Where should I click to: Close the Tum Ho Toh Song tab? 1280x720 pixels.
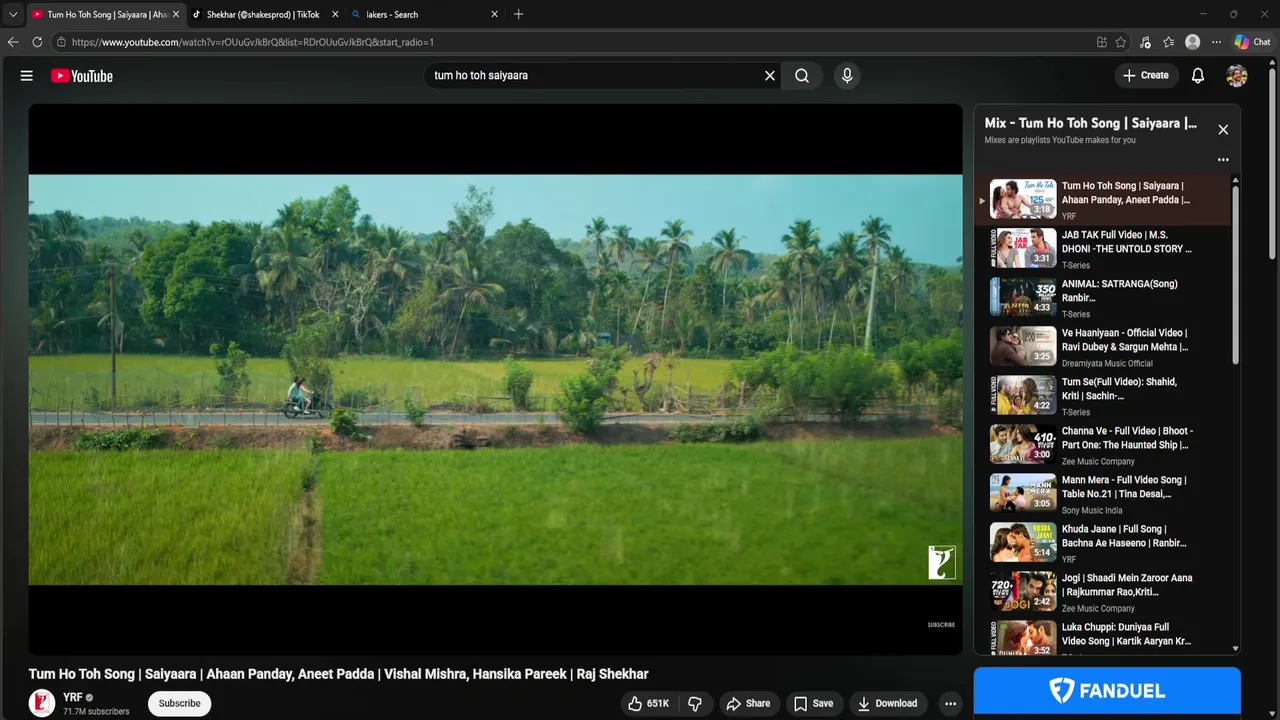point(176,15)
